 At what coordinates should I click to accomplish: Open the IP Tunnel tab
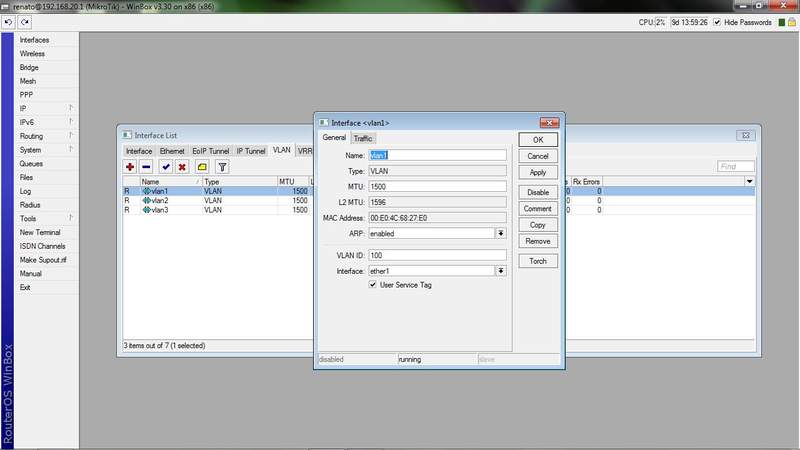pyautogui.click(x=251, y=151)
